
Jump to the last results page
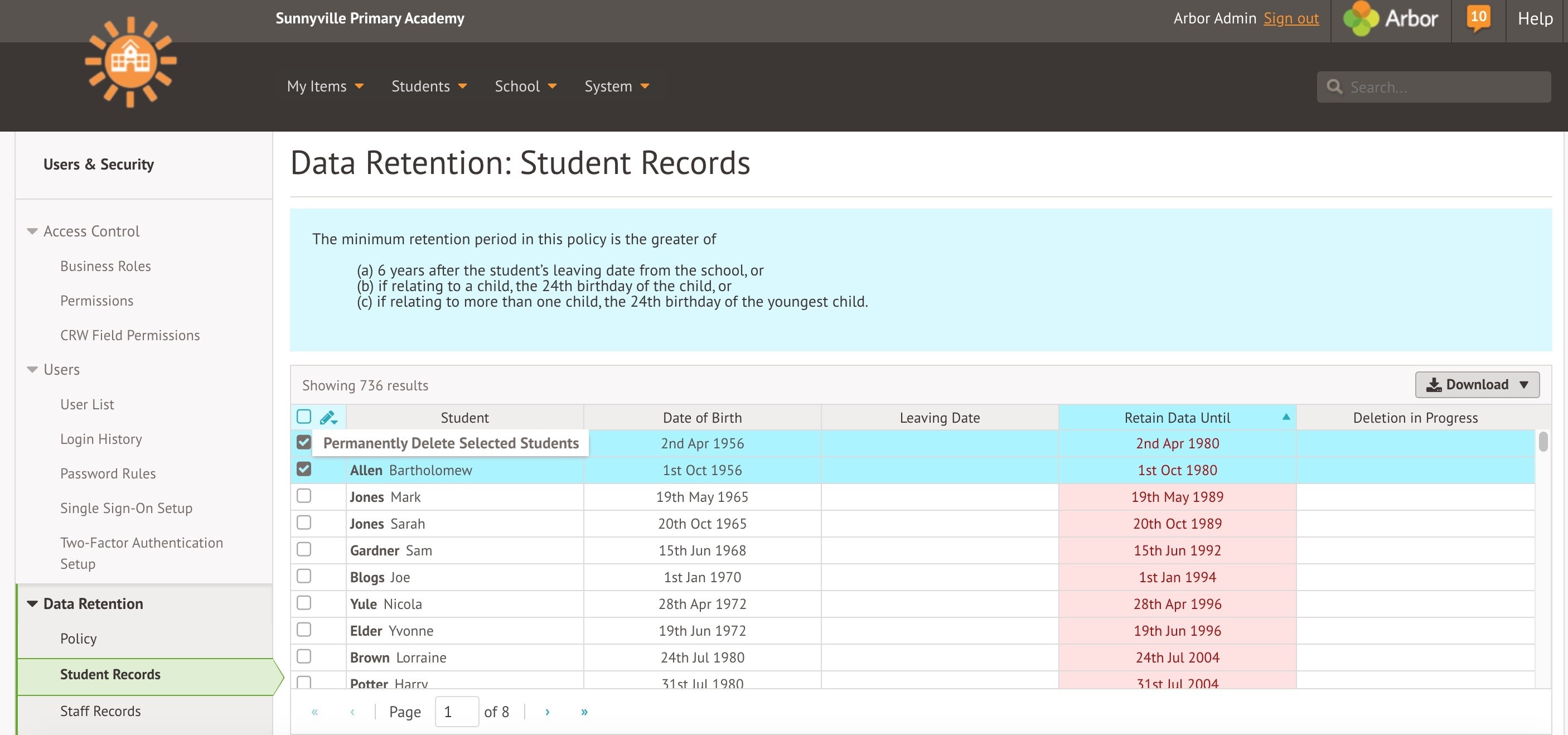click(x=584, y=711)
